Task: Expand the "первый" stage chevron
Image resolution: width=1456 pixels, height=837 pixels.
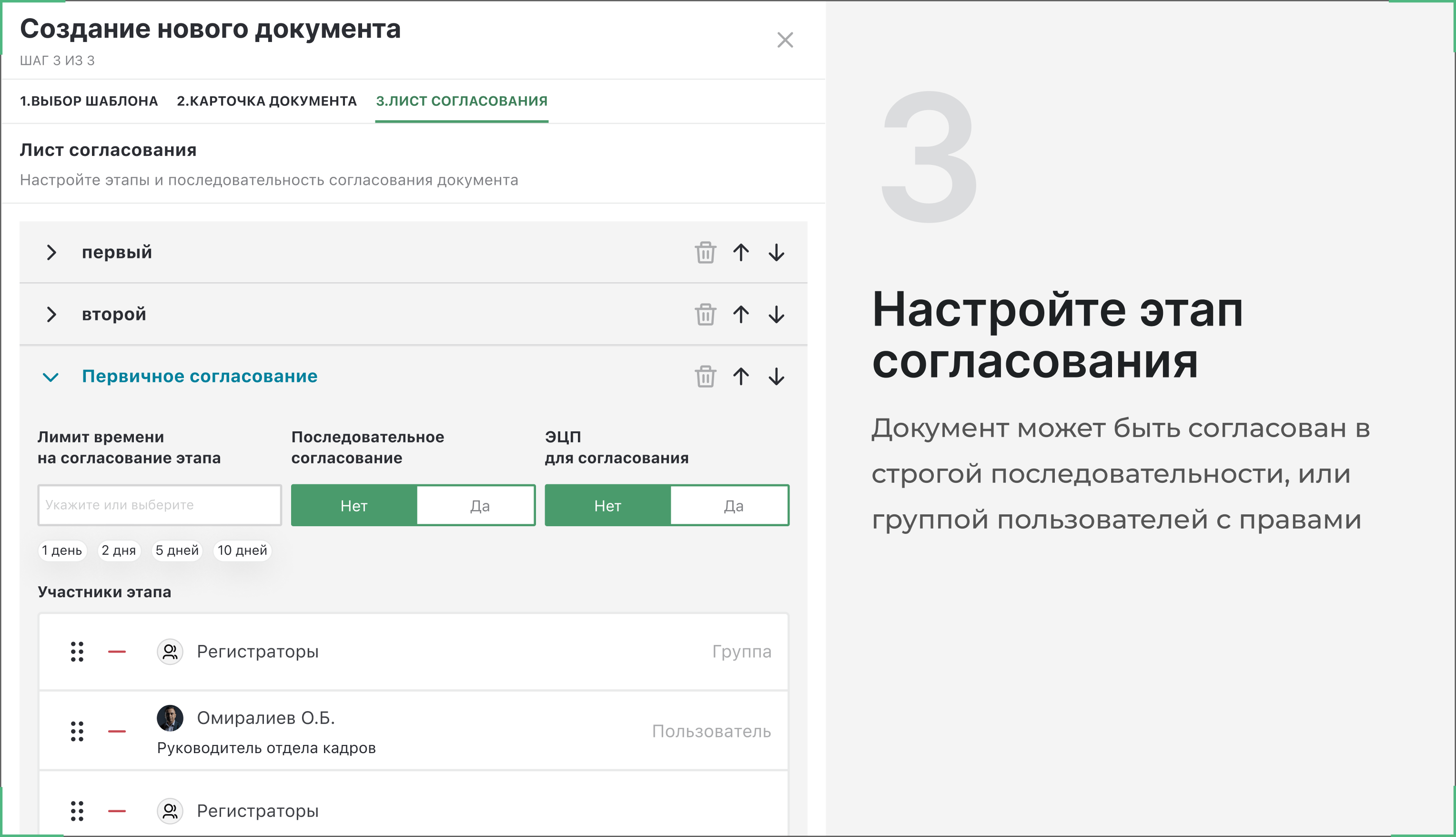Action: [x=51, y=252]
